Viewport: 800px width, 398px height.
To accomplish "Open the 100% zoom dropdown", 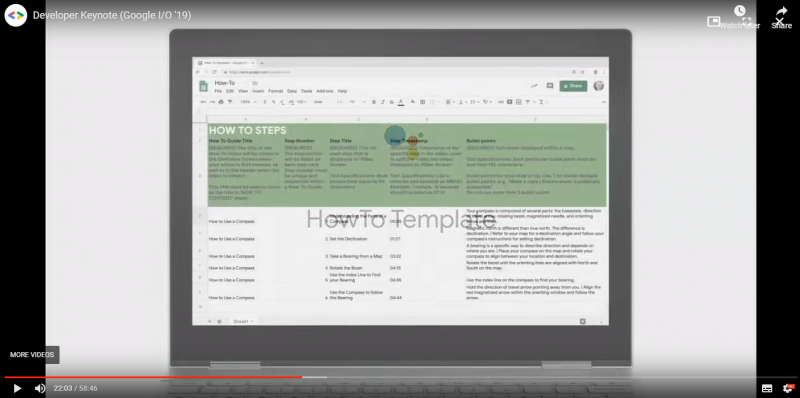I will pos(247,102).
